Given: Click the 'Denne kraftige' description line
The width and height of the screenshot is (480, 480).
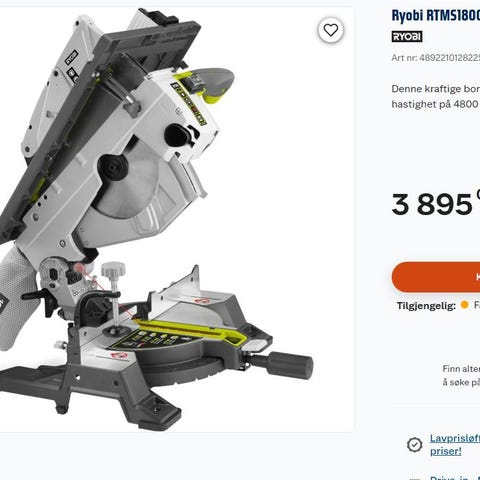Looking at the screenshot, I should tap(436, 89).
